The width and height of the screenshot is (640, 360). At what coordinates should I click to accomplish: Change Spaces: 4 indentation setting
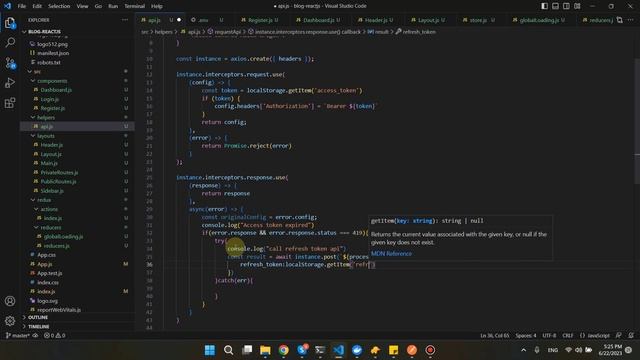[526, 336]
